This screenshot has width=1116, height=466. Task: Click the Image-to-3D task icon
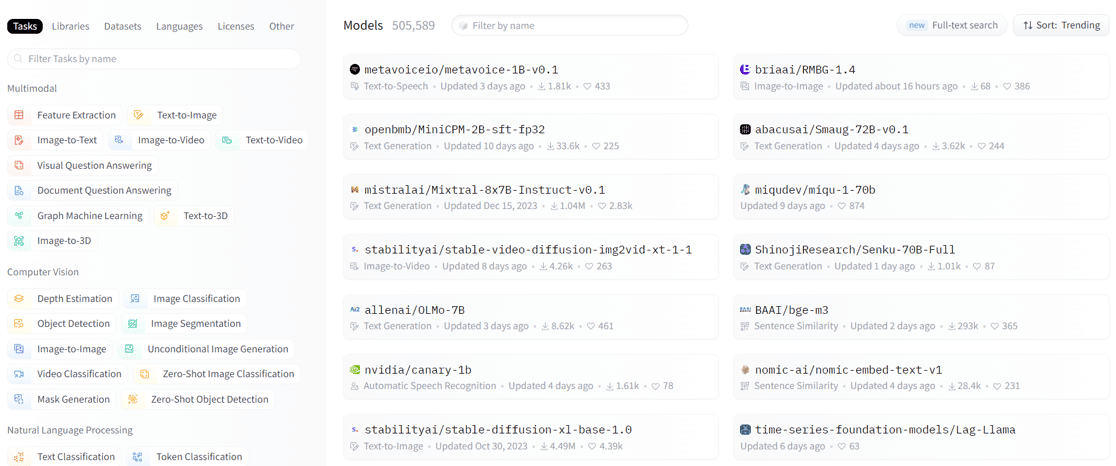(19, 241)
